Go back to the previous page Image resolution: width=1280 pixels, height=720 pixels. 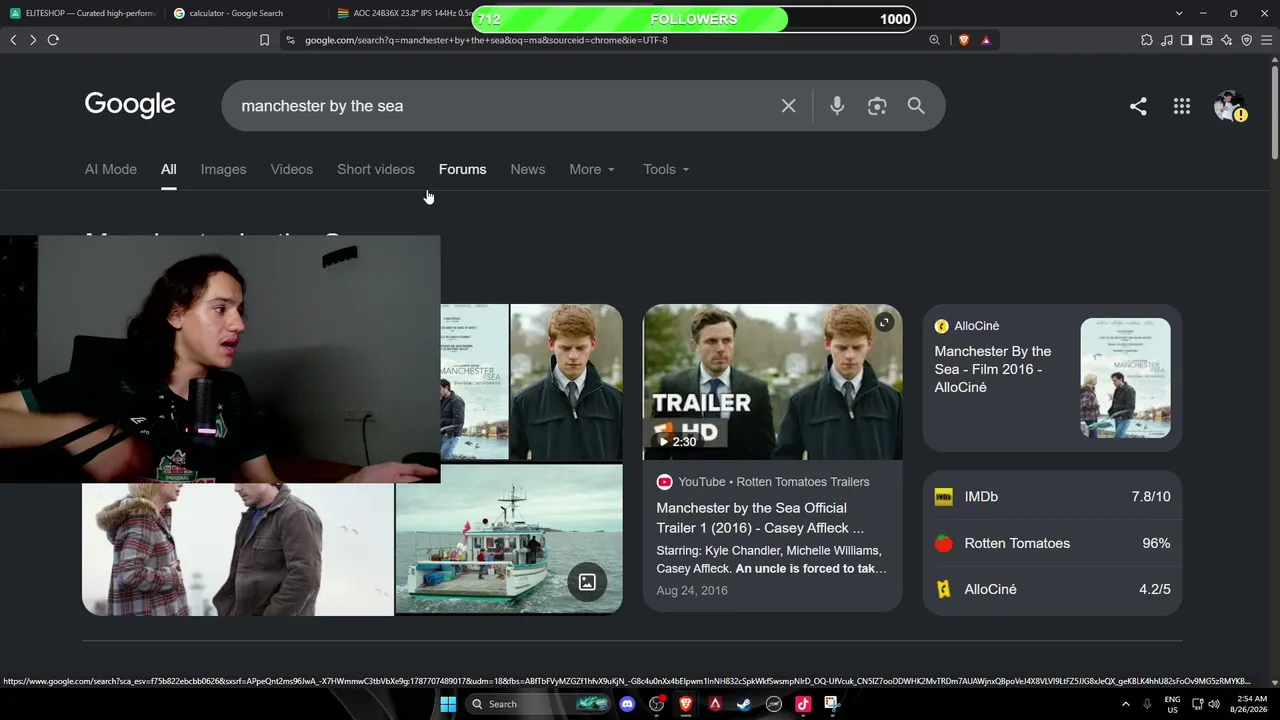pos(13,40)
